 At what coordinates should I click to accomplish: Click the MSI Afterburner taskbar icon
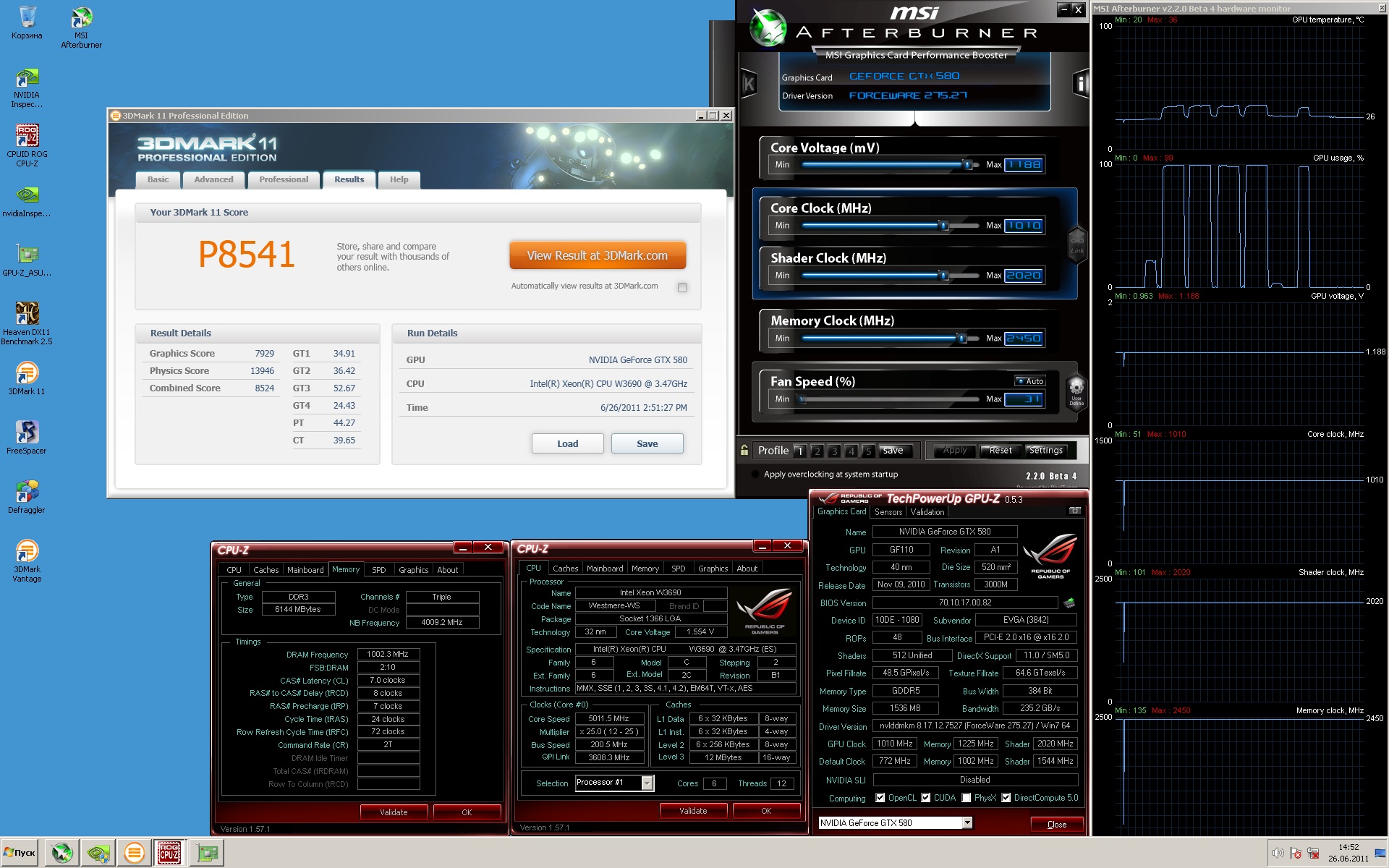pos(62,854)
